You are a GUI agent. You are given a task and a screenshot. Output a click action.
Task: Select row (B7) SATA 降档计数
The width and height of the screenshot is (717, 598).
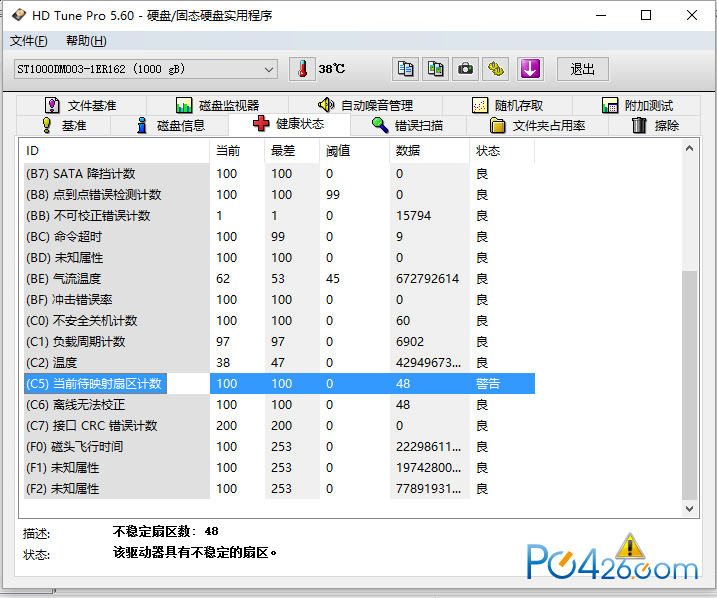tap(279, 174)
